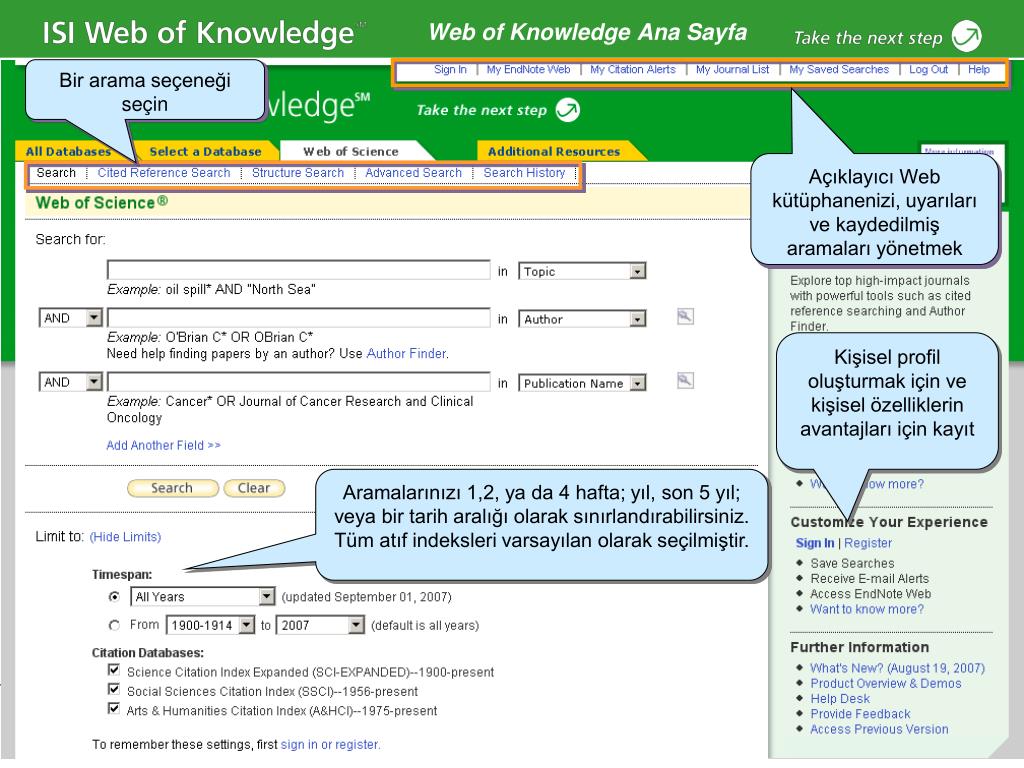
Task: Click Sign In in the top navigation
Action: coord(450,69)
